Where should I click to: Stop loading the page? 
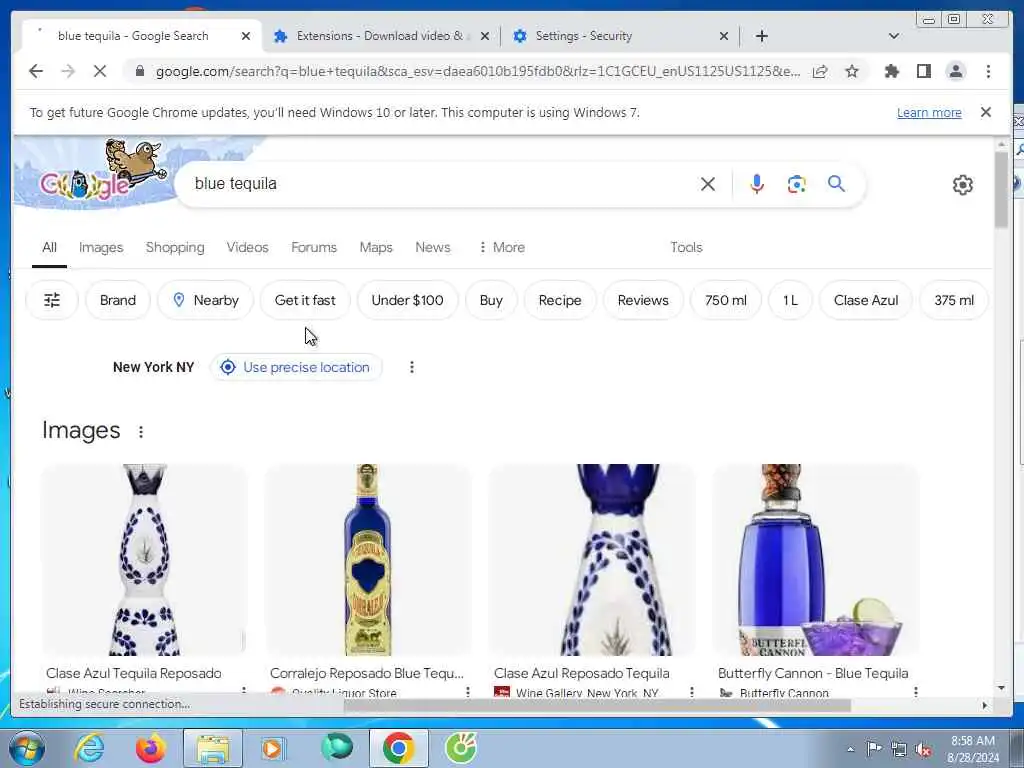100,71
